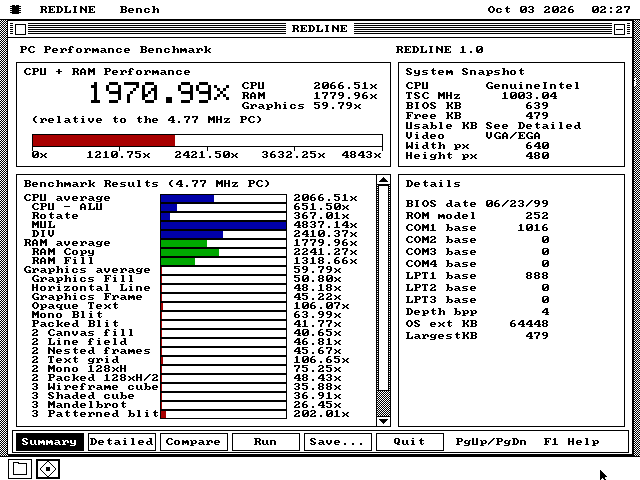This screenshot has height=480, width=640.
Task: Click the MUL blue result bar
Action: point(223,225)
